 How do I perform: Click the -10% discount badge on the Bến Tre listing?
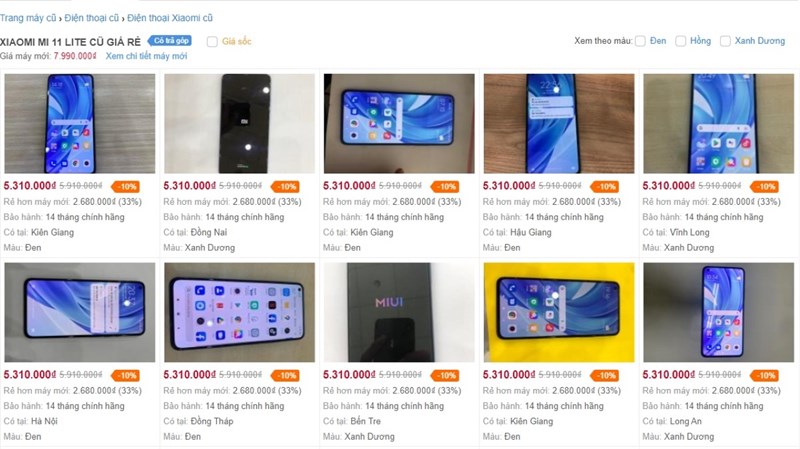445,375
